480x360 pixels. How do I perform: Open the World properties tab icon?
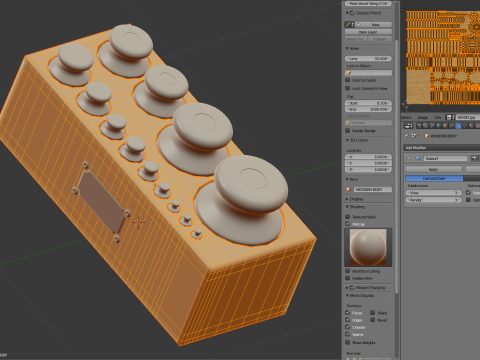438,126
